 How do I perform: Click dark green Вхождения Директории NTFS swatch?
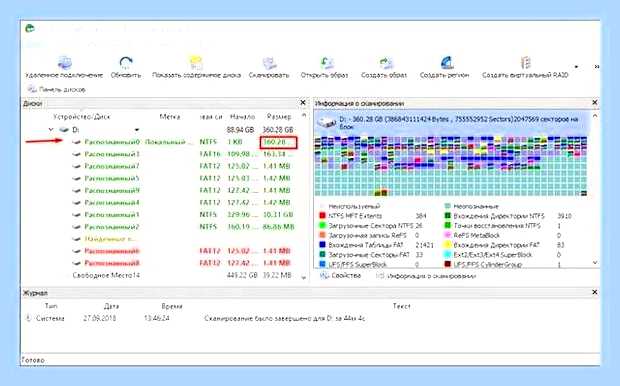(447, 216)
